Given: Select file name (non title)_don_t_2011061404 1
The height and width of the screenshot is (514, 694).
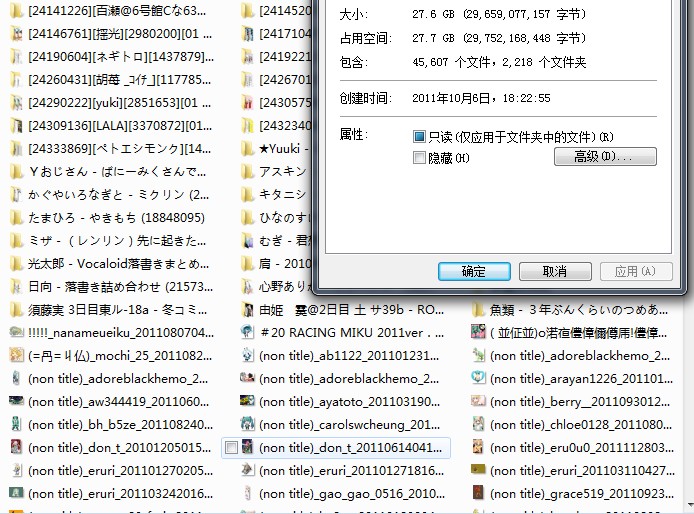Looking at the screenshot, I should tap(351, 448).
